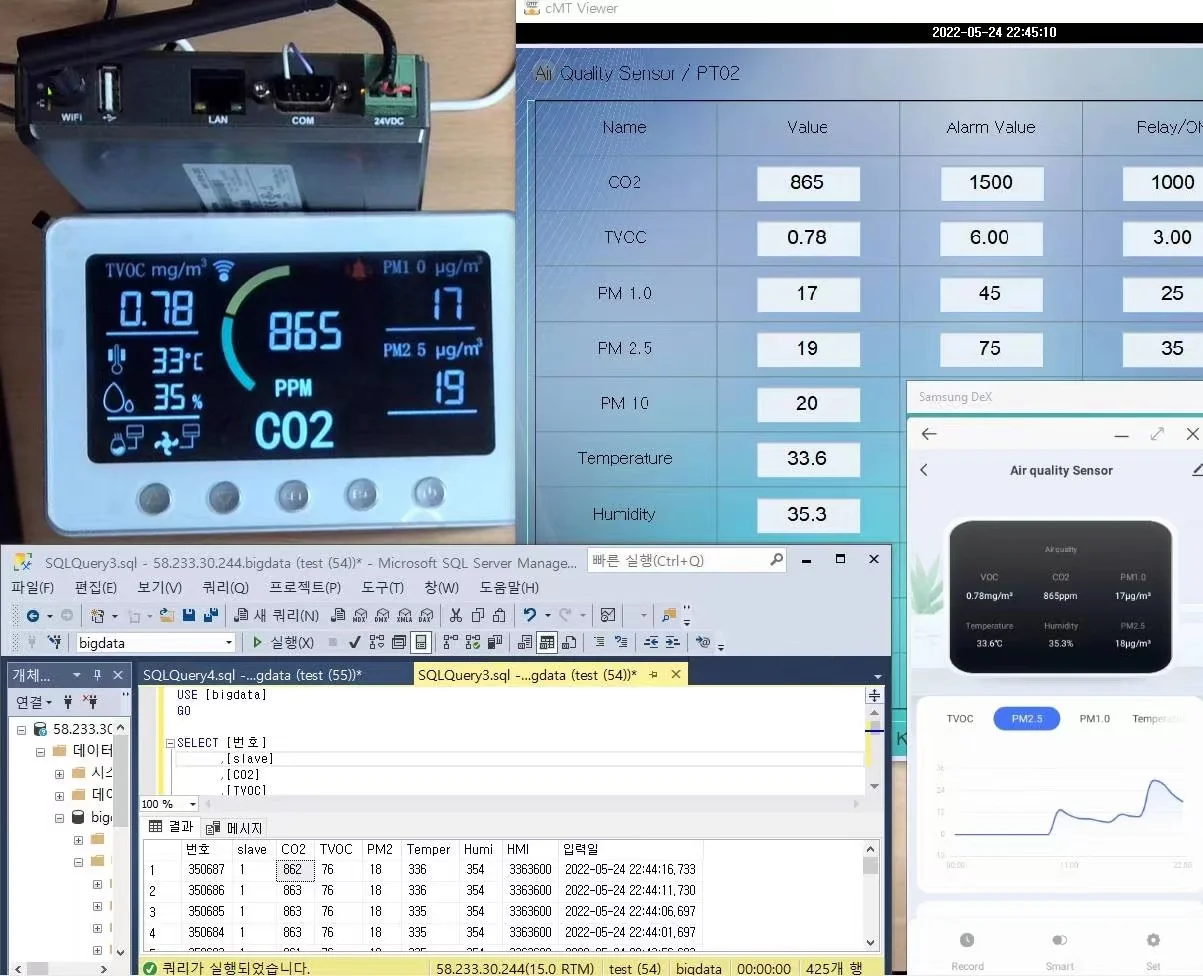This screenshot has height=976, width=1203.
Task: Select the 결과 results tab
Action: [171, 827]
